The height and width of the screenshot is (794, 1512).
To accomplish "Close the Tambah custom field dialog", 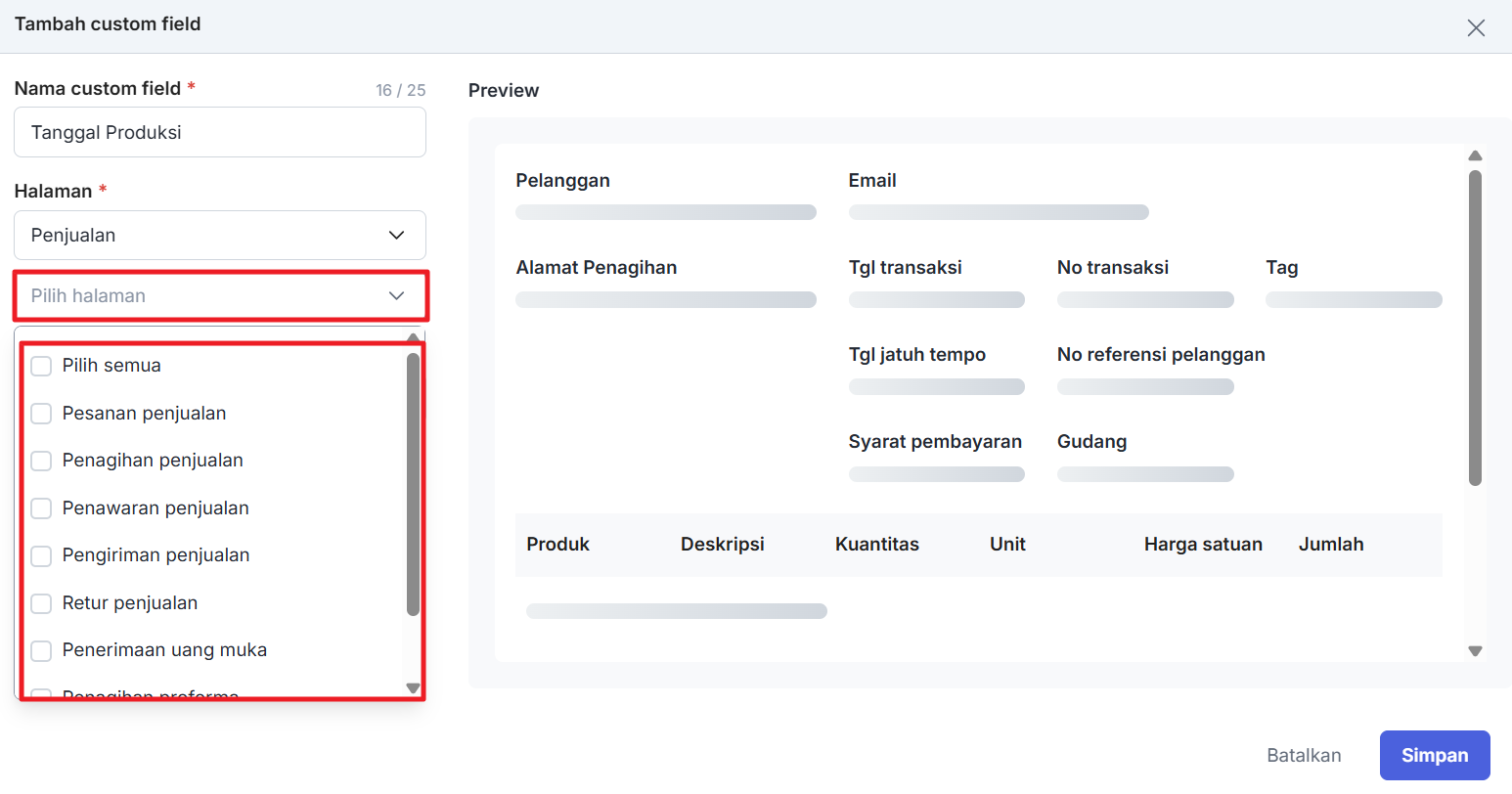I will pos(1476,27).
